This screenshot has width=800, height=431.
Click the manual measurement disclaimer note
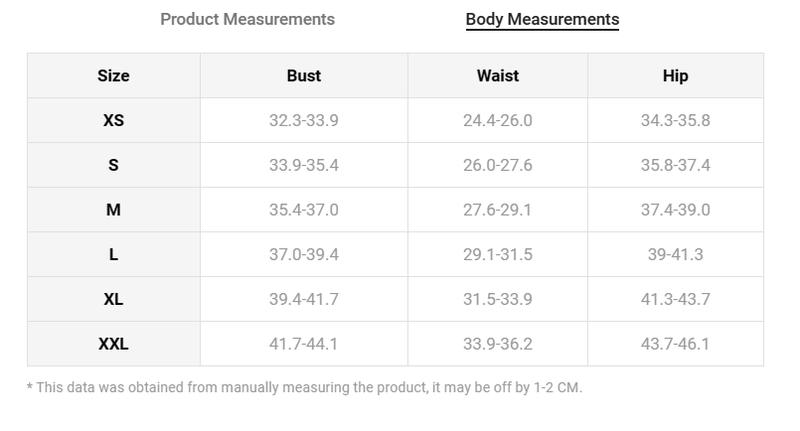[305, 387]
